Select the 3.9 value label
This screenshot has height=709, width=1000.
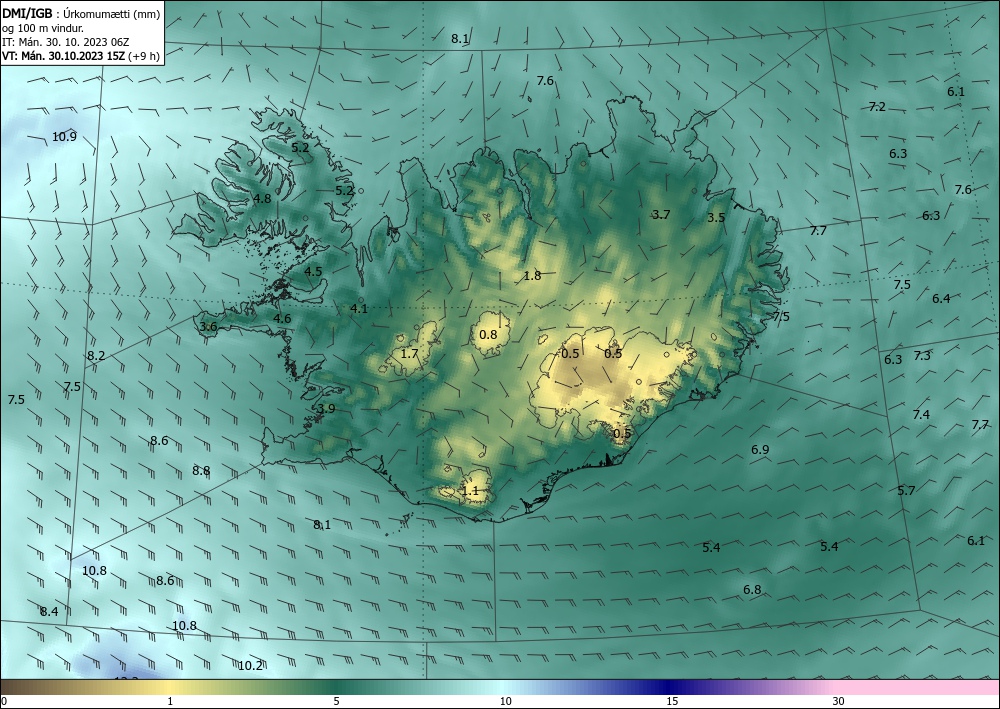coord(326,409)
